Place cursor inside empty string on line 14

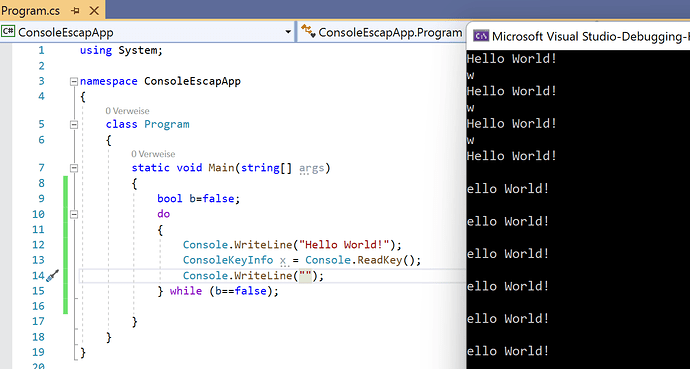tap(305, 276)
